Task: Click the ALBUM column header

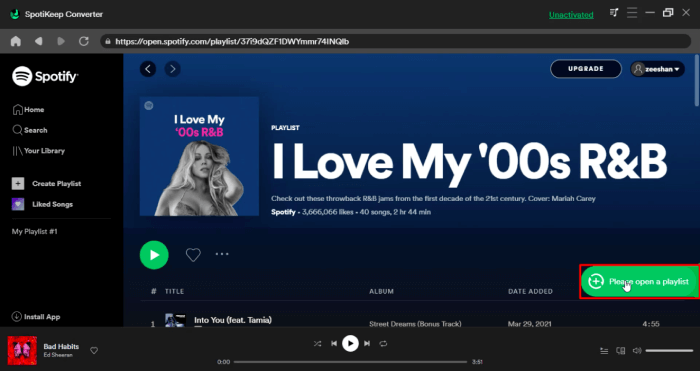Action: tap(381, 292)
